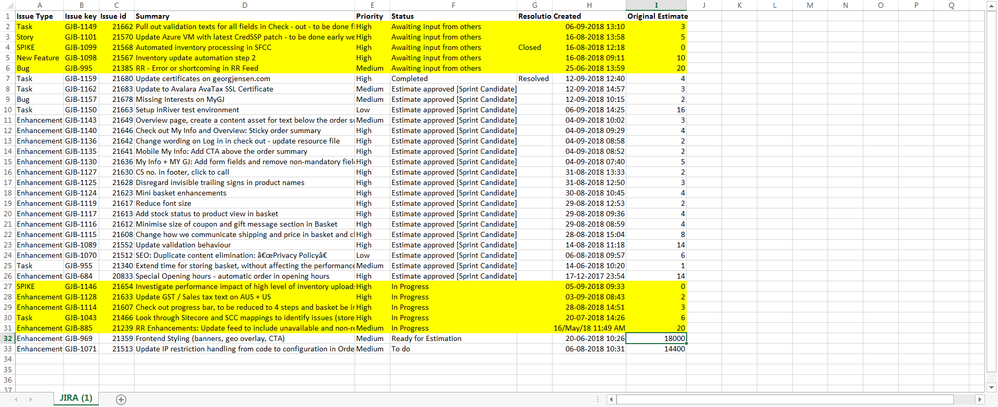
Task: Click previous sheet navigation arrow
Action: [x=15, y=399]
